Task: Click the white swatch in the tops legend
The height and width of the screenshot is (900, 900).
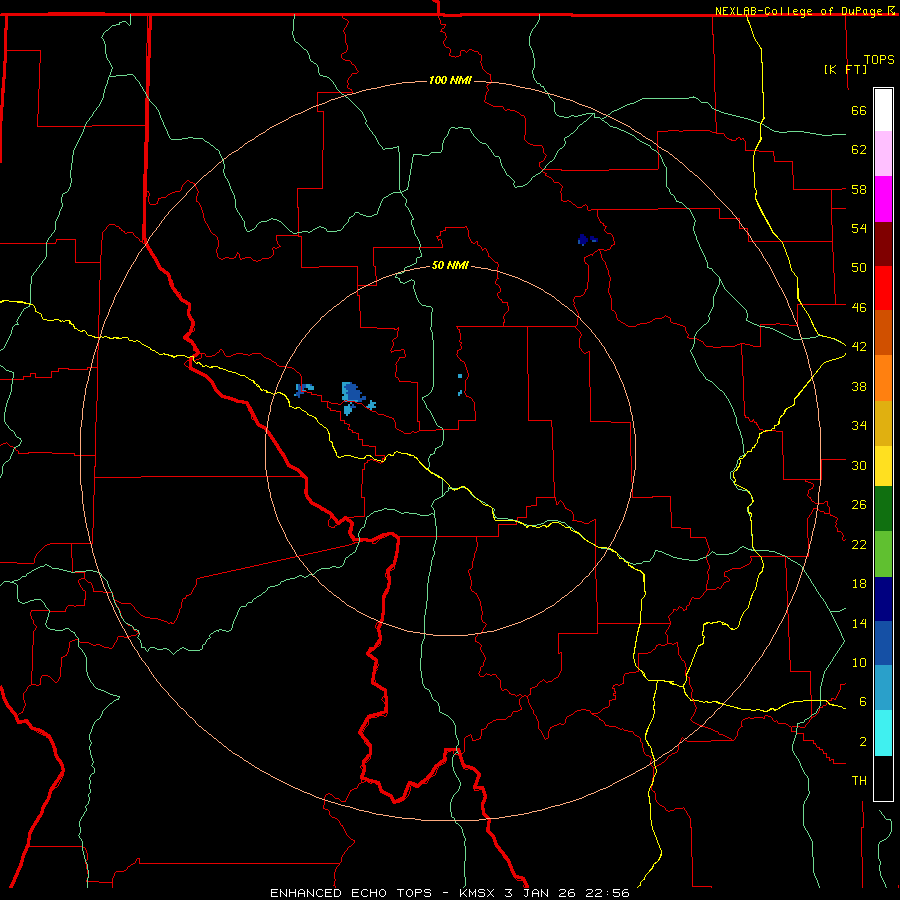Action: click(x=883, y=110)
